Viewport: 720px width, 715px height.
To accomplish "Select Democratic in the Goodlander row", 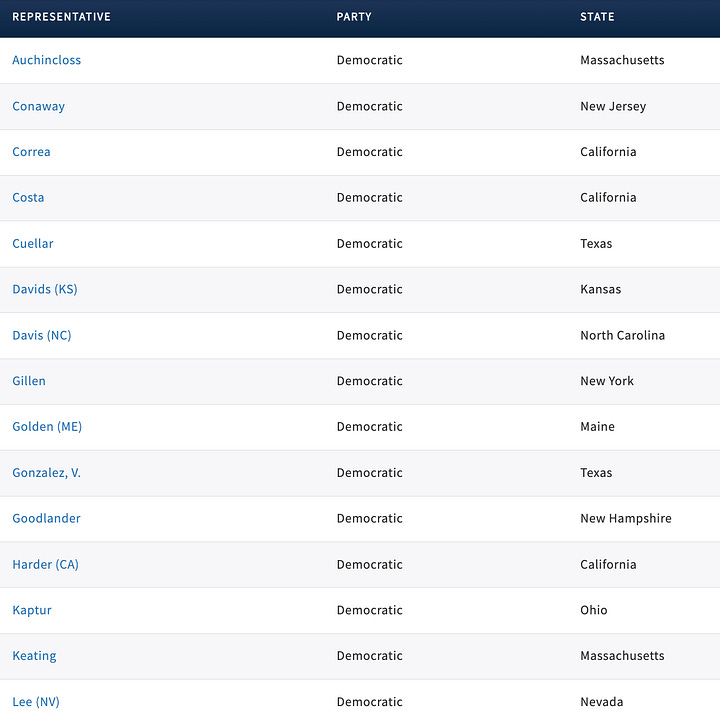I will [370, 518].
